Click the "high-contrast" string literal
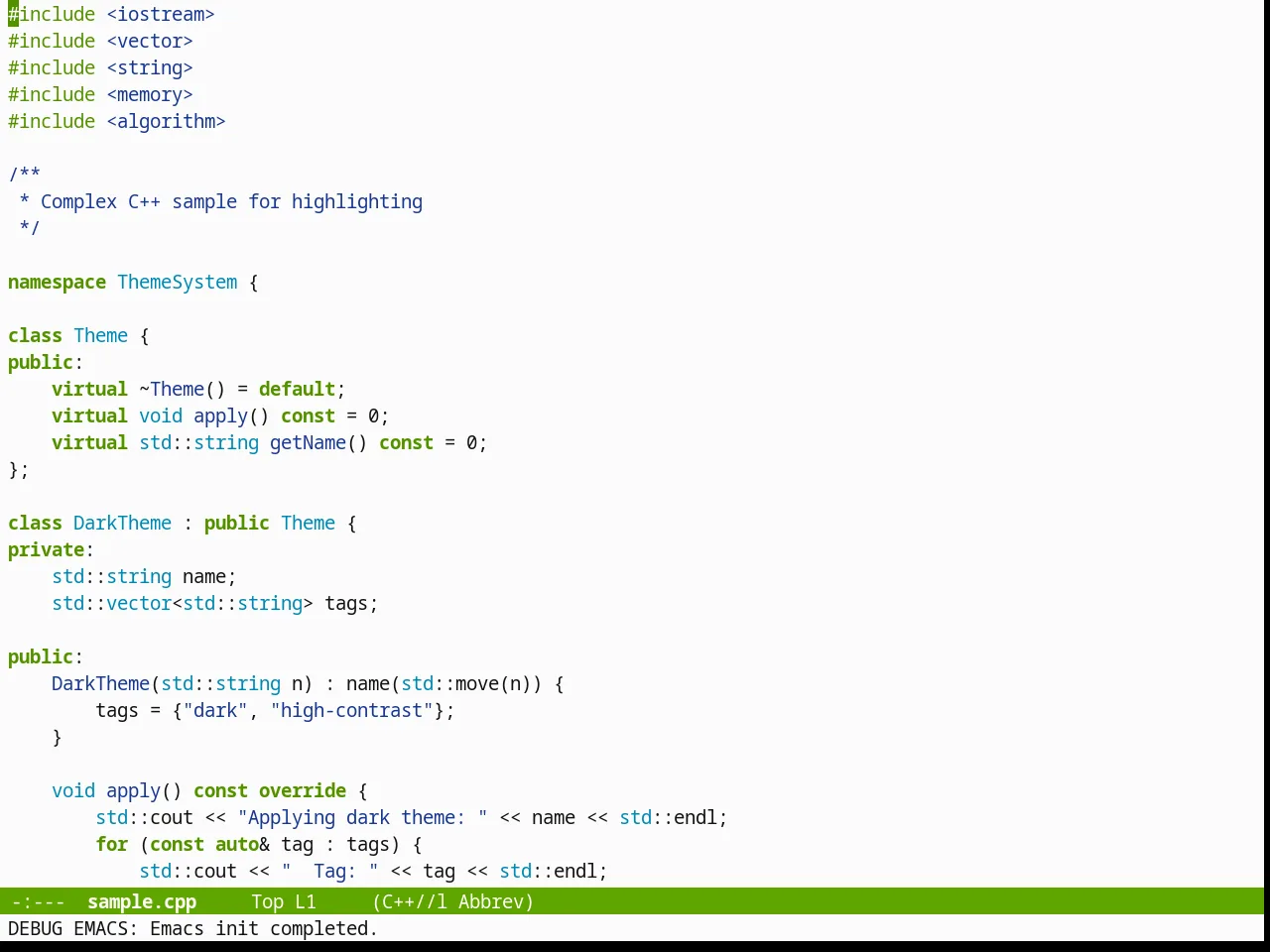The height and width of the screenshot is (952, 1270). click(x=351, y=710)
